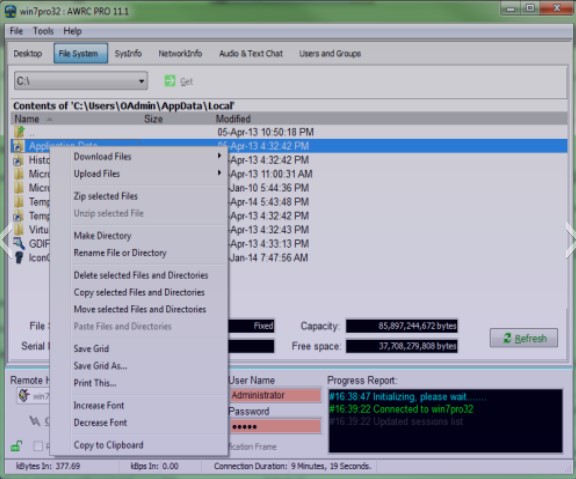This screenshot has height=479, width=576.
Task: Click the 'Initializing, please wait' progress line
Action: click(x=408, y=397)
